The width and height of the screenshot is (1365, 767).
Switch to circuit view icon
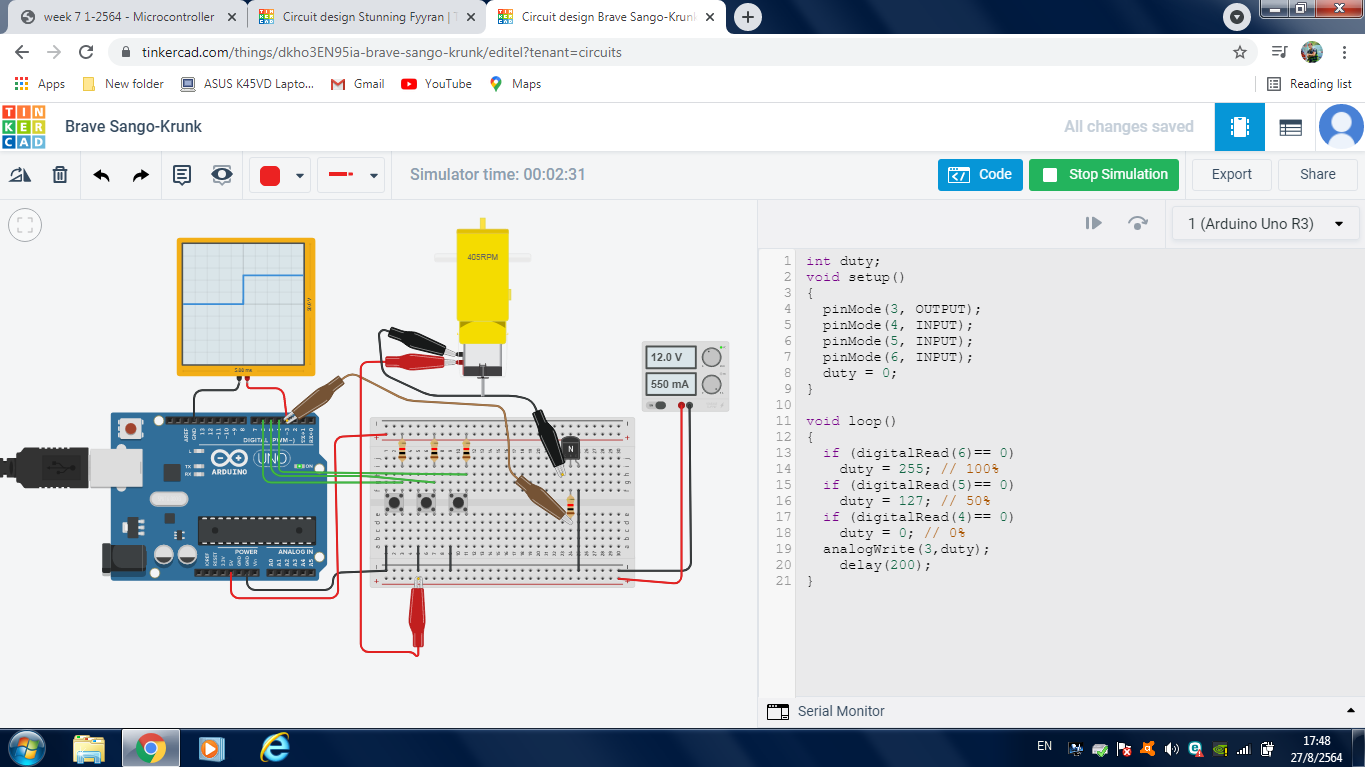[x=1240, y=127]
